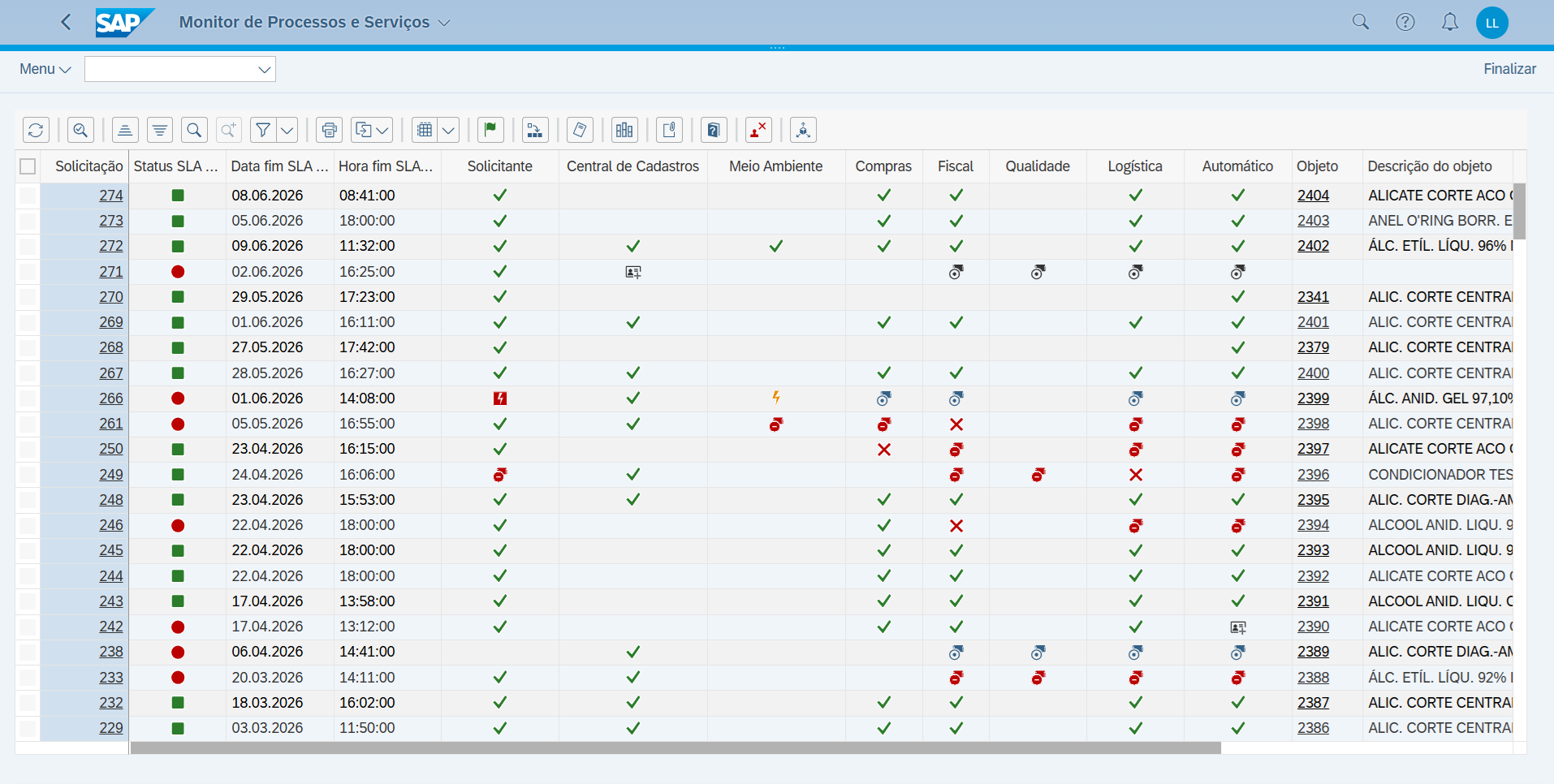Click the red X Fiscal icon in row 261
Viewport: 1554px width, 784px height.
(x=956, y=424)
